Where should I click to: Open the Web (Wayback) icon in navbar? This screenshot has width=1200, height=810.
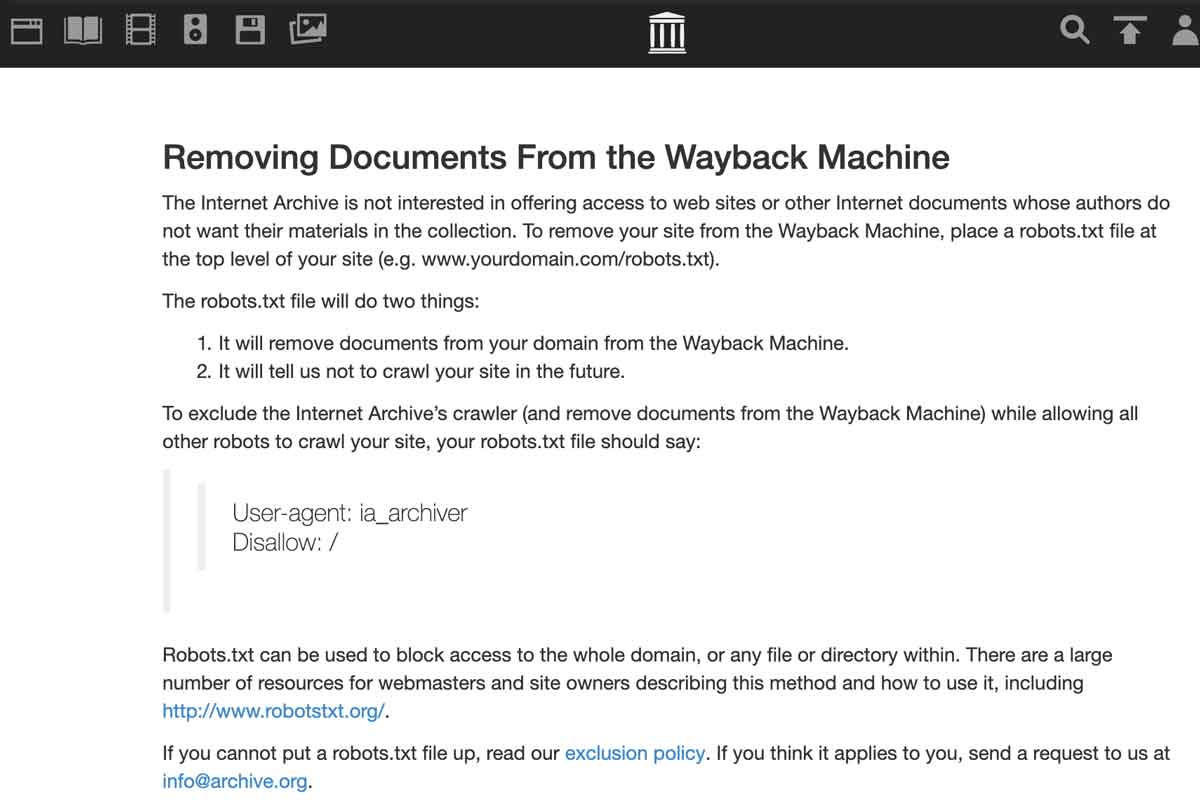[26, 31]
